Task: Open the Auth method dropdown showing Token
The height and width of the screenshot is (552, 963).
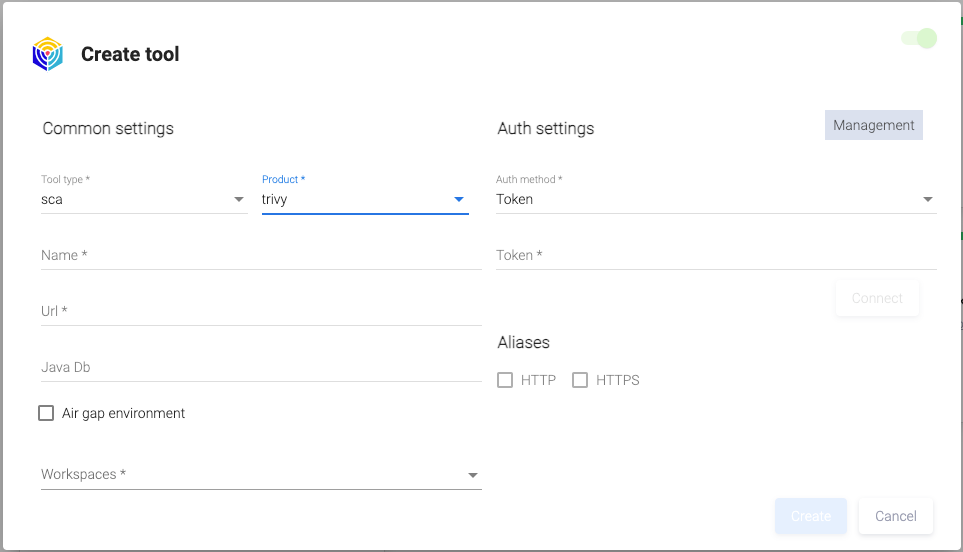Action: pos(715,199)
